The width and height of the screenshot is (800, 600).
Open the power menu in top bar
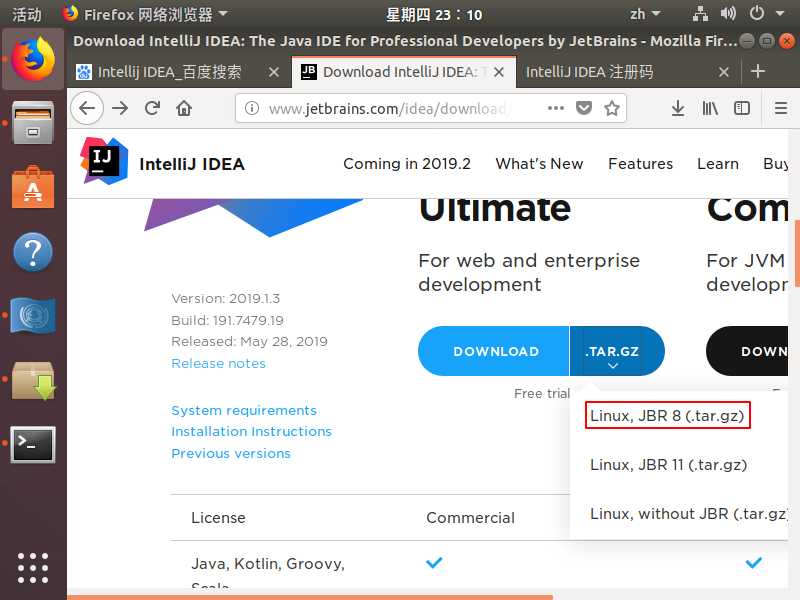pyautogui.click(x=757, y=14)
